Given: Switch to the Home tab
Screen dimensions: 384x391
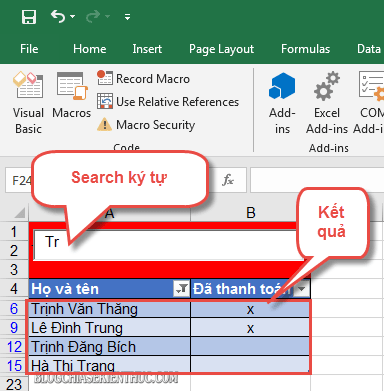Looking at the screenshot, I should pos(90,49).
